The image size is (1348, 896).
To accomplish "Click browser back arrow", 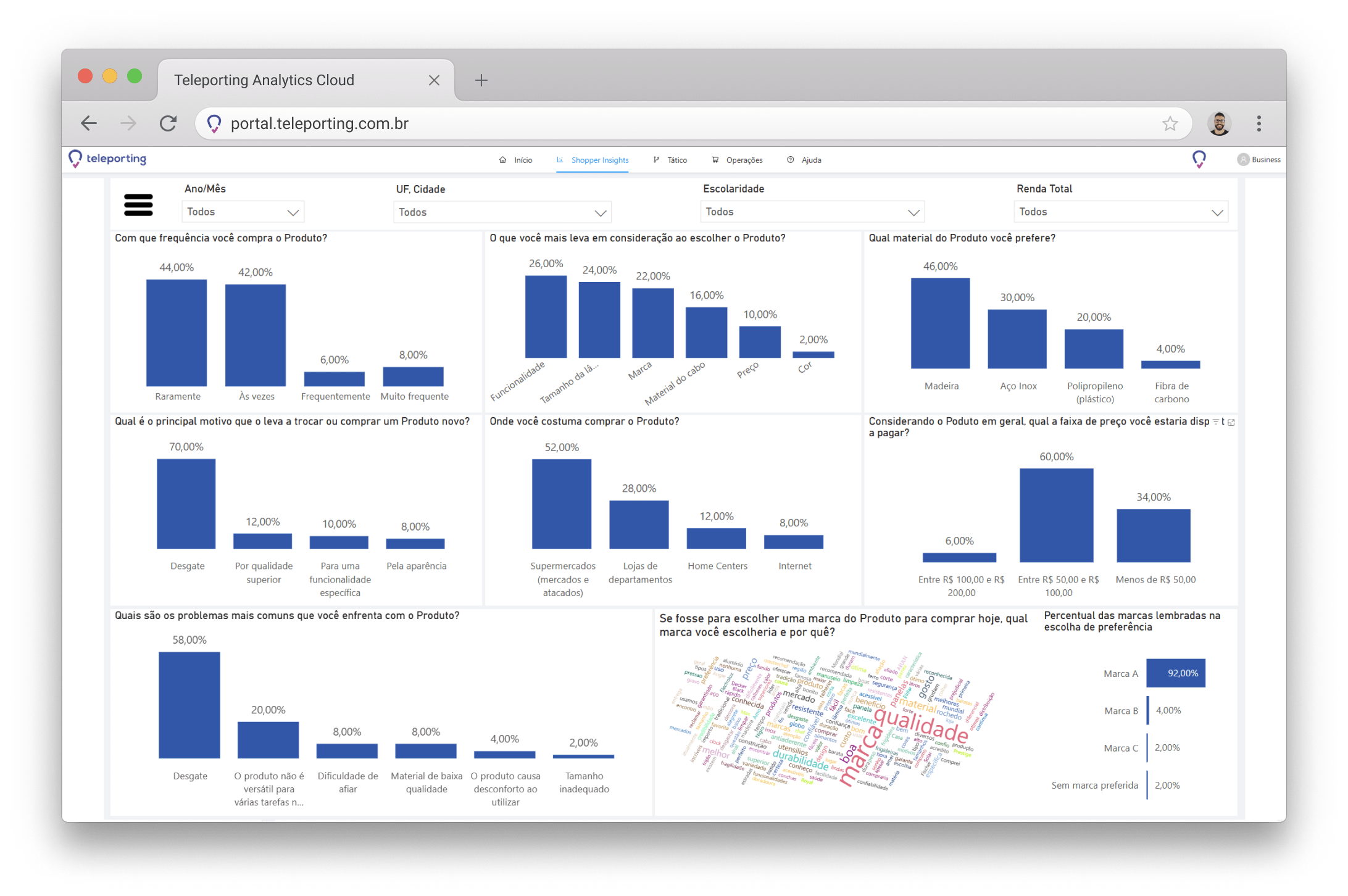I will point(89,123).
